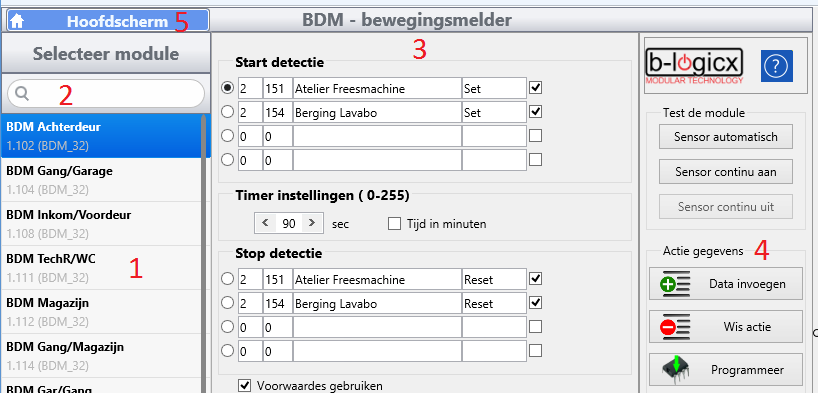Click the magnifier icon in module search

click(x=21, y=93)
